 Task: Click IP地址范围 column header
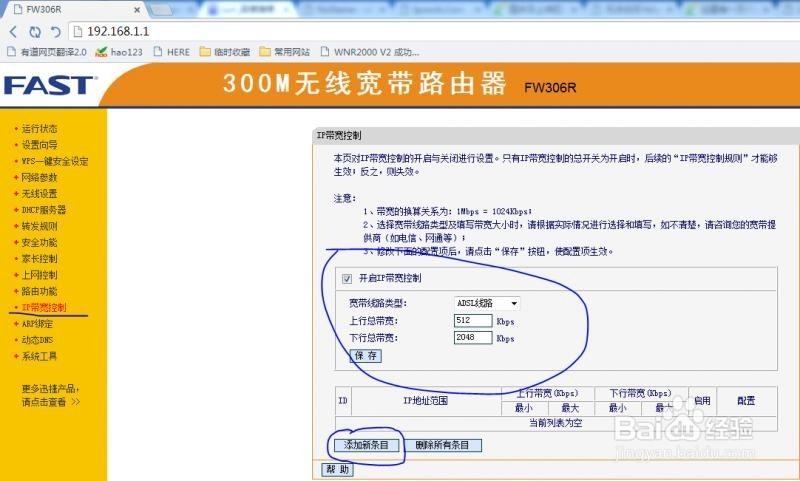pos(426,400)
